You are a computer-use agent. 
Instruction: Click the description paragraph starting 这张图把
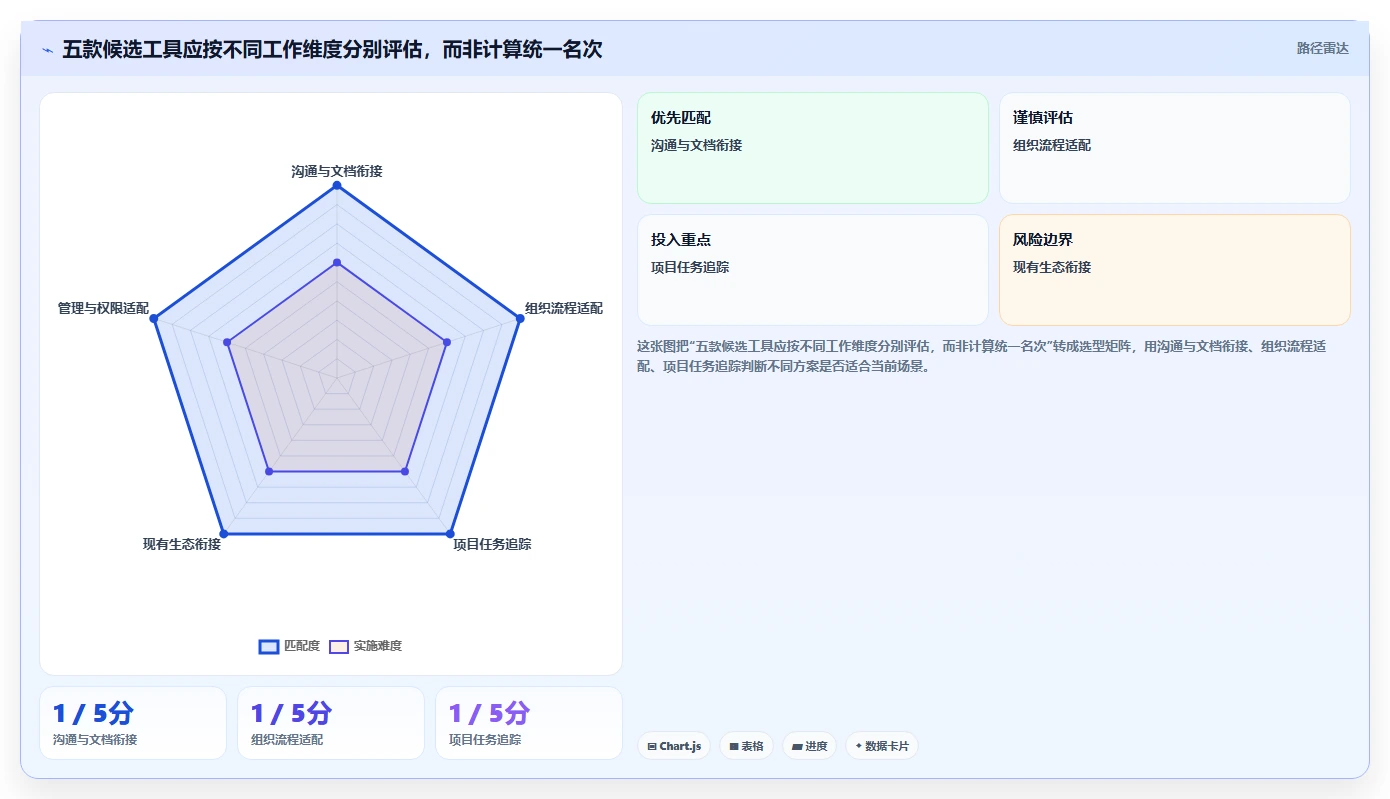click(983, 356)
